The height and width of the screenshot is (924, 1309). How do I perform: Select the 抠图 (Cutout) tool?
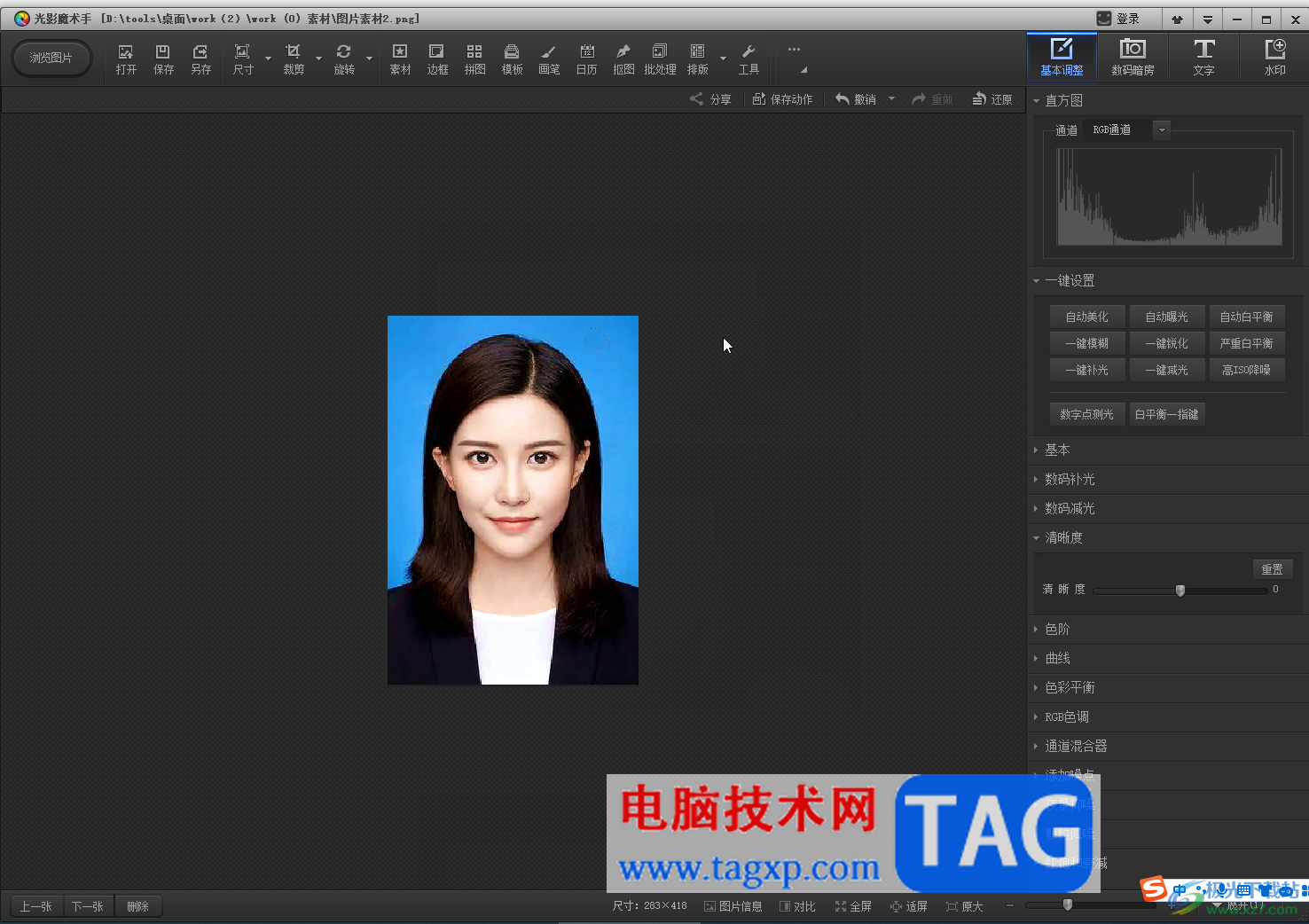point(623,59)
